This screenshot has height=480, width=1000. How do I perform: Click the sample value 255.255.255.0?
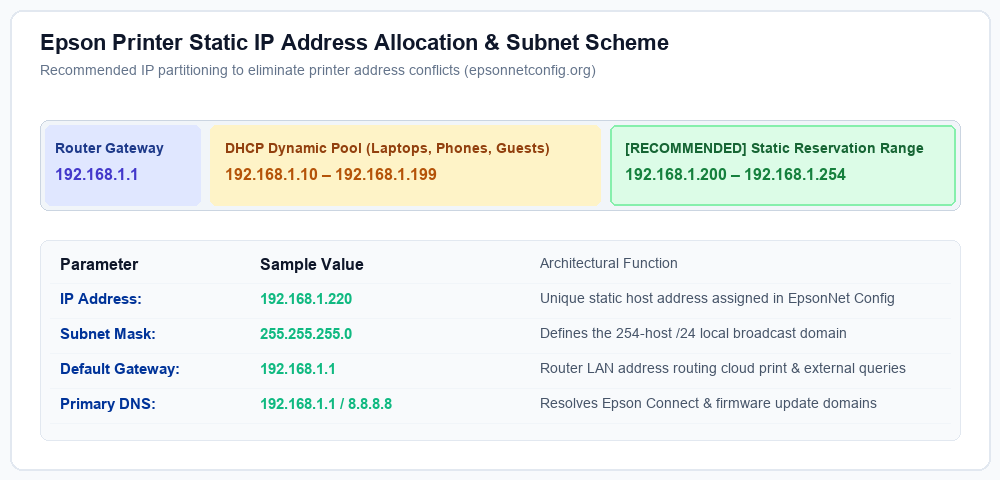pyautogui.click(x=306, y=333)
